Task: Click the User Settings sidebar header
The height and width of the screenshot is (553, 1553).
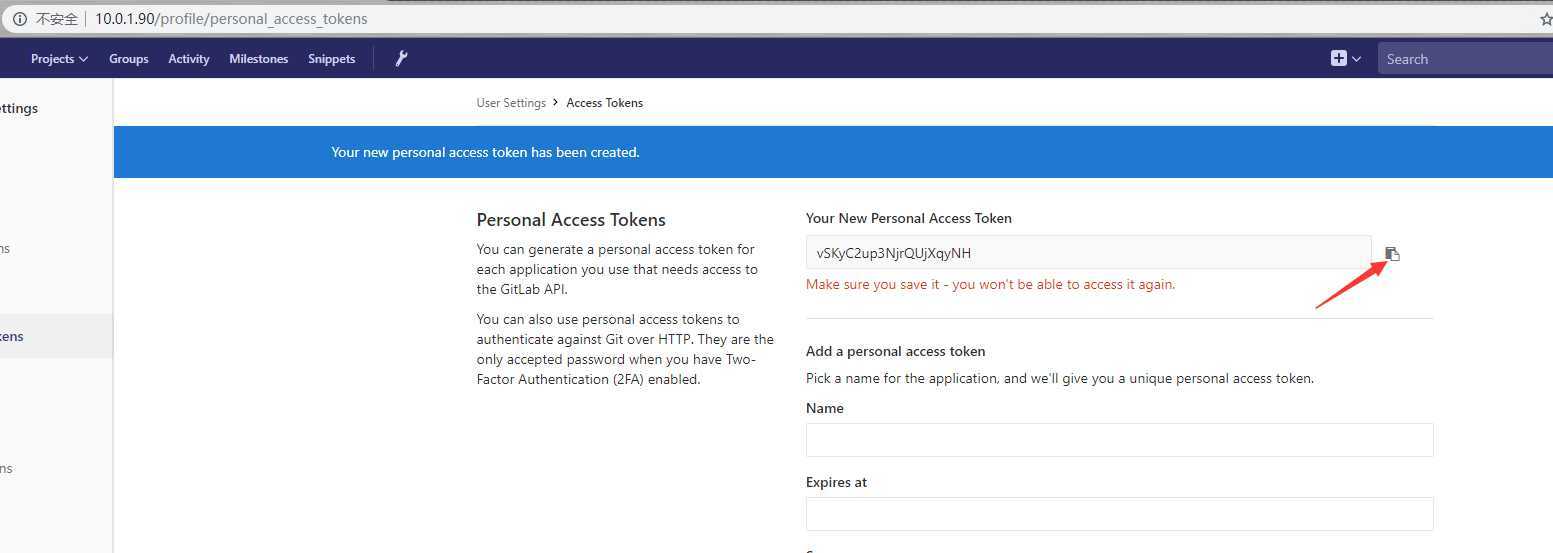Action: [x=20, y=108]
